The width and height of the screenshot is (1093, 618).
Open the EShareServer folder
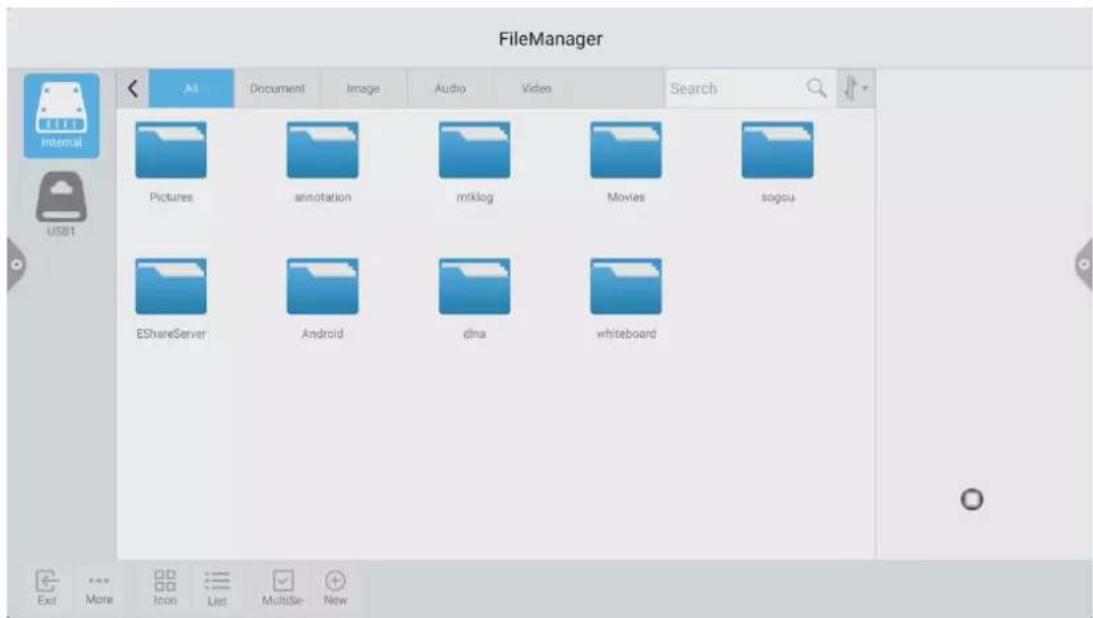click(x=171, y=286)
